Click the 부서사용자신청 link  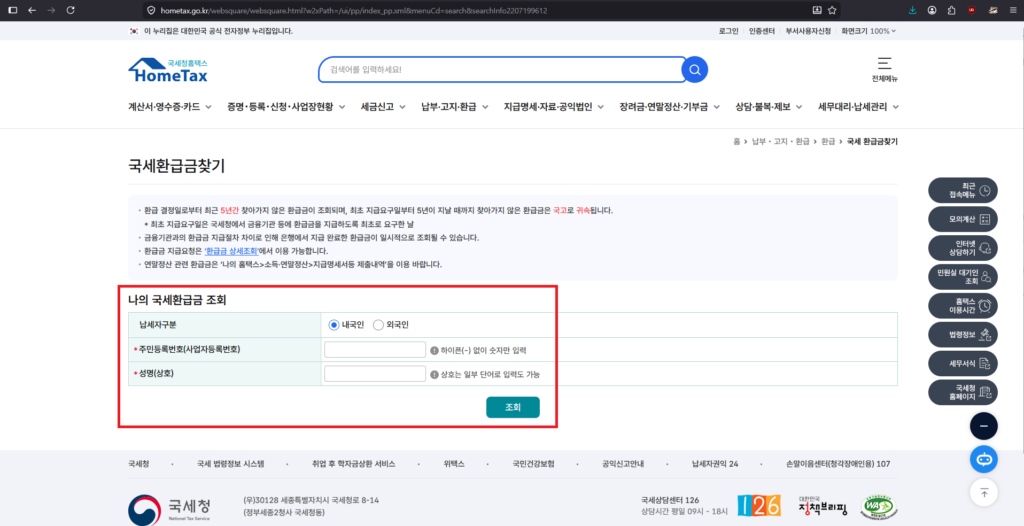point(808,31)
